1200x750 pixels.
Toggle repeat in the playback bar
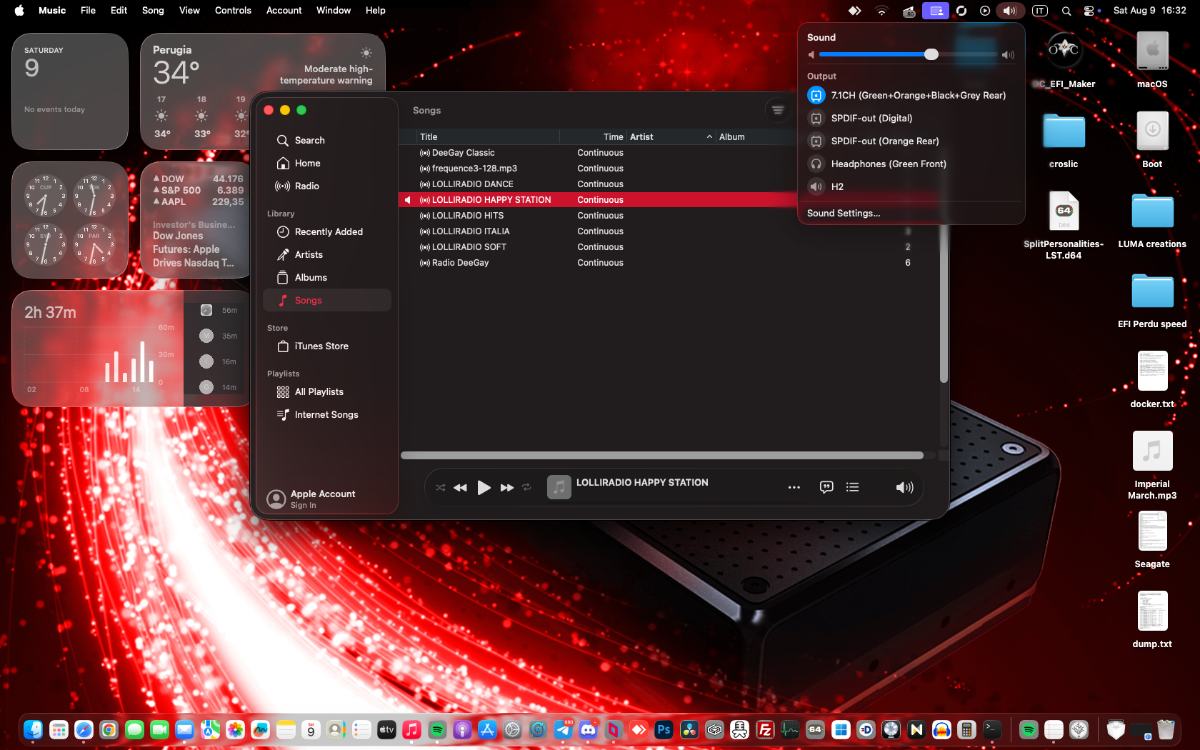[527, 487]
